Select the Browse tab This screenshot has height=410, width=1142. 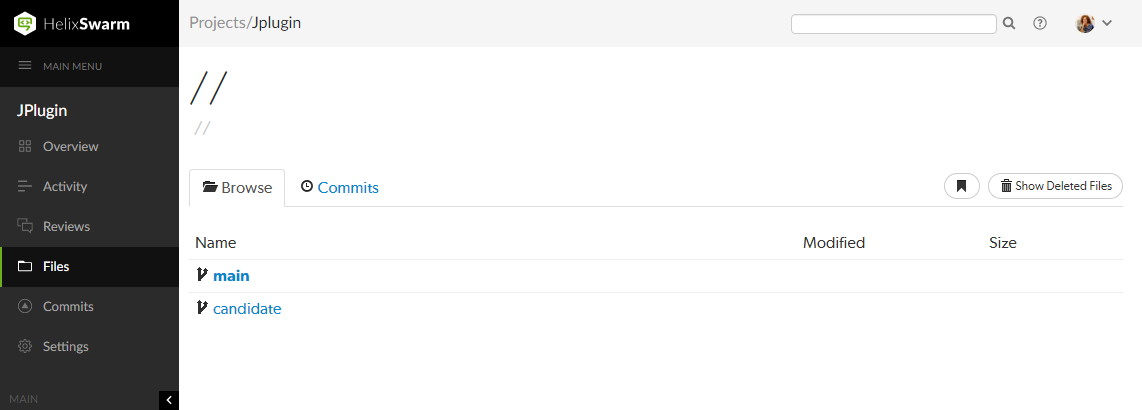pyautogui.click(x=237, y=187)
